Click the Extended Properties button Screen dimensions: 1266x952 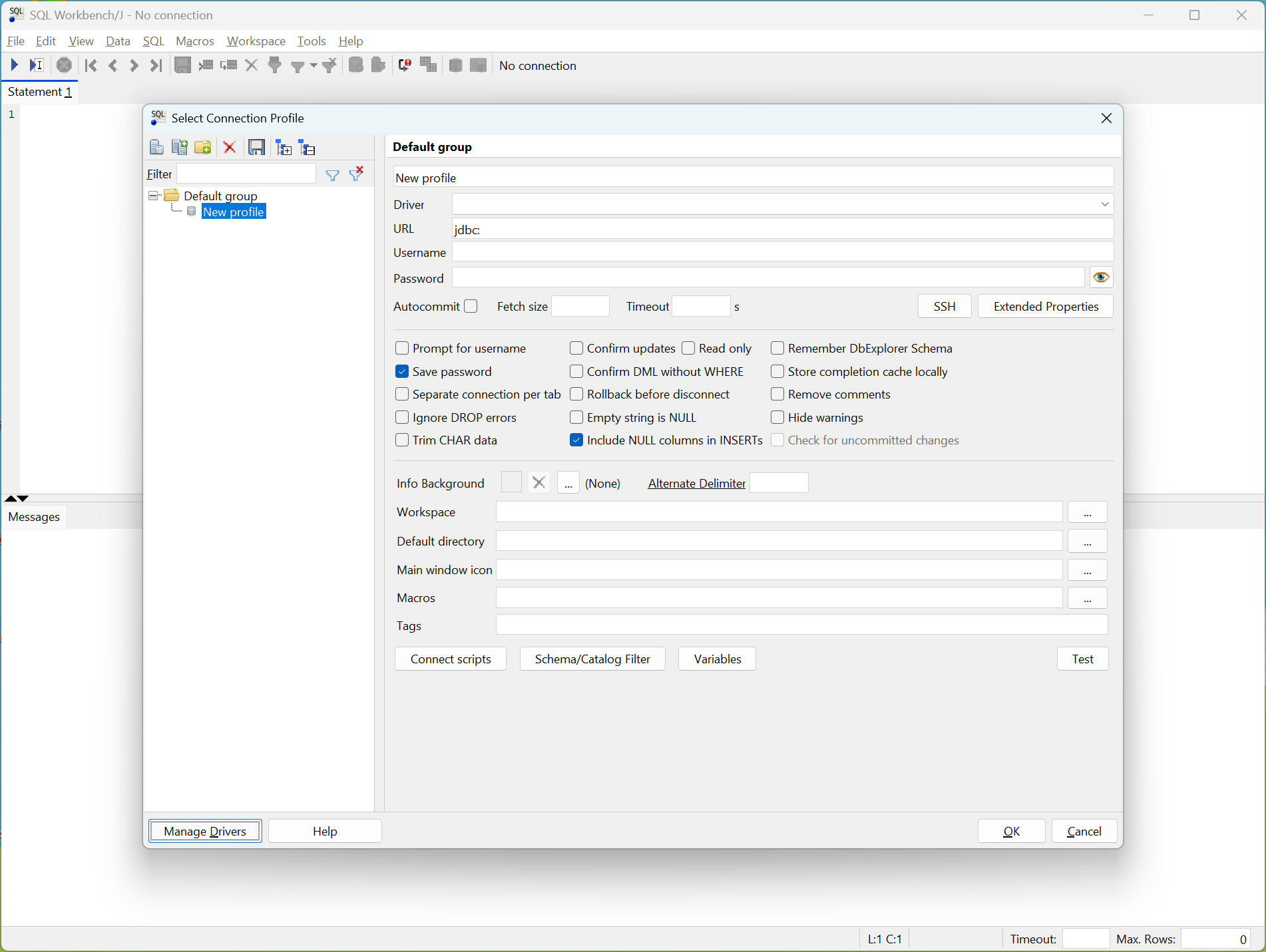[x=1046, y=306]
